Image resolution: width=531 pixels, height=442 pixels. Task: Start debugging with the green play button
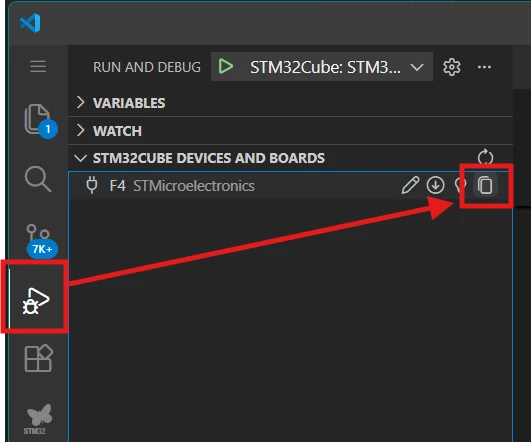[226, 66]
